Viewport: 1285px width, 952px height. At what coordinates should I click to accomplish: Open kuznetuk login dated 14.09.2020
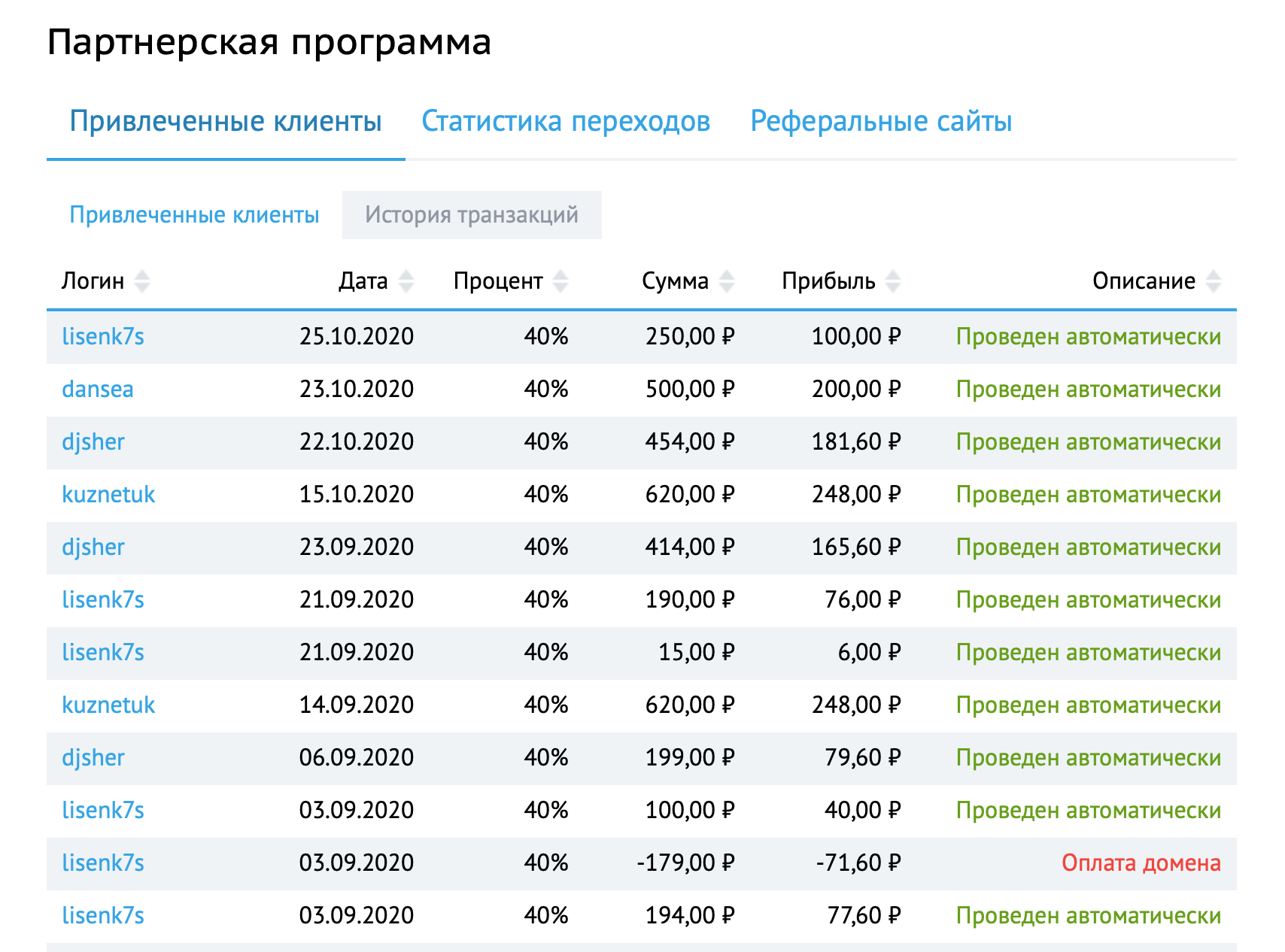pos(108,705)
